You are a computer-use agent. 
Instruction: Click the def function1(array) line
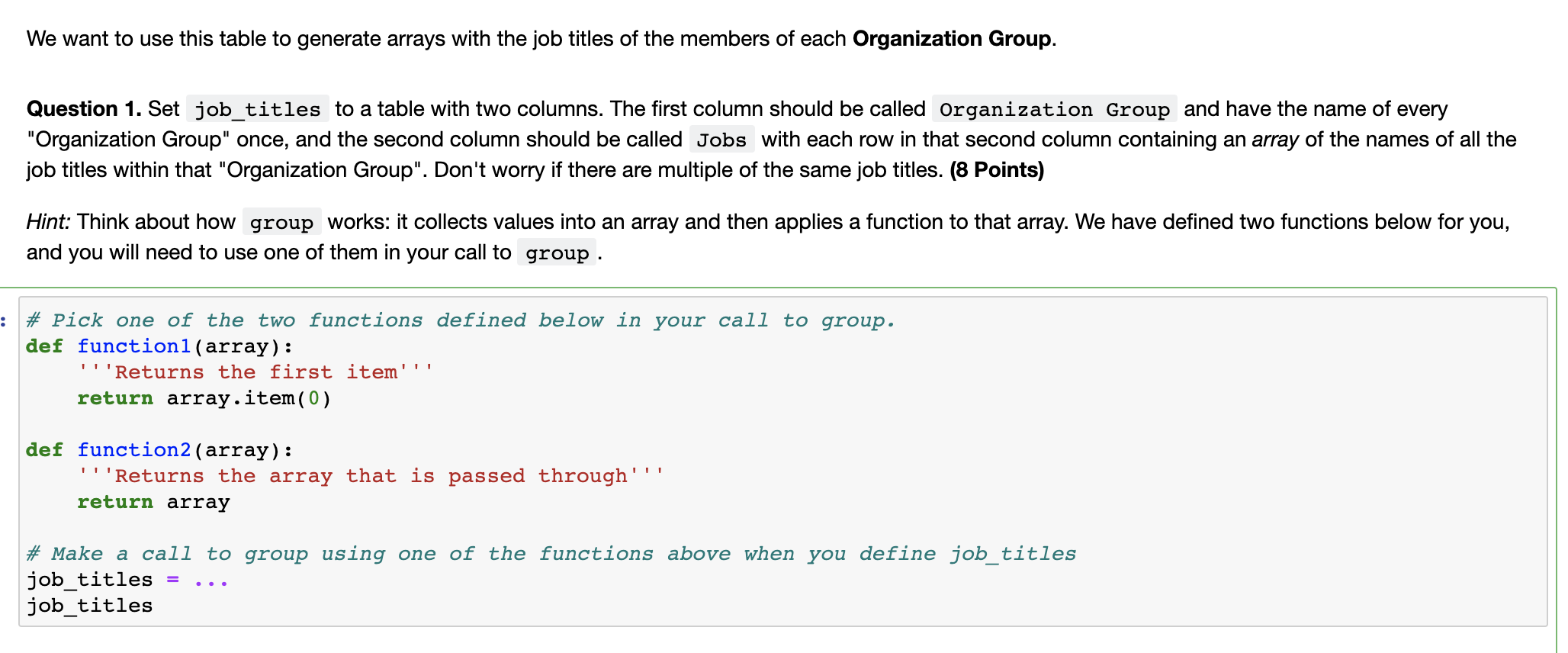pos(159,346)
